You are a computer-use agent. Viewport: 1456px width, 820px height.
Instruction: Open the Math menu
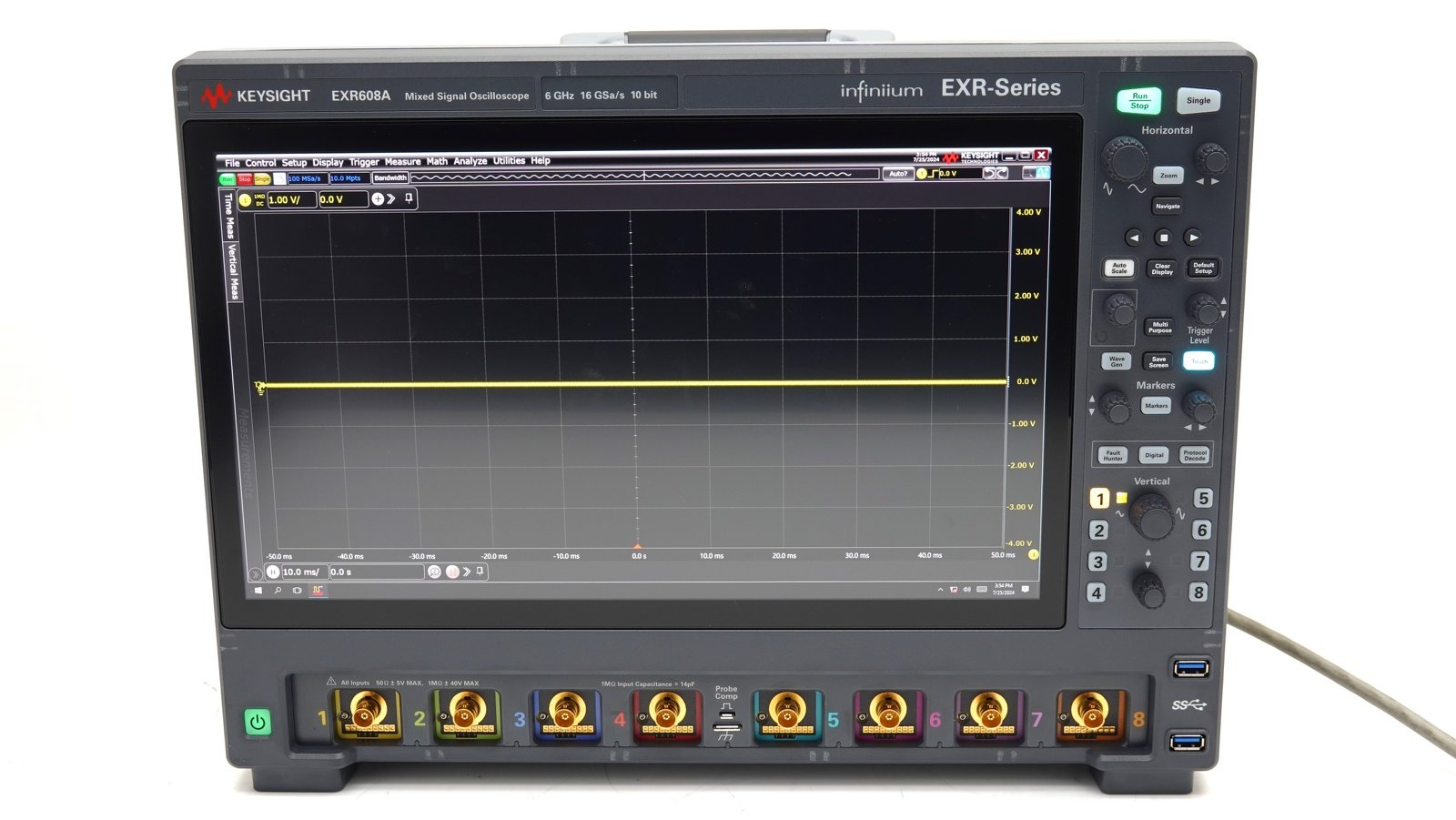coord(437,161)
